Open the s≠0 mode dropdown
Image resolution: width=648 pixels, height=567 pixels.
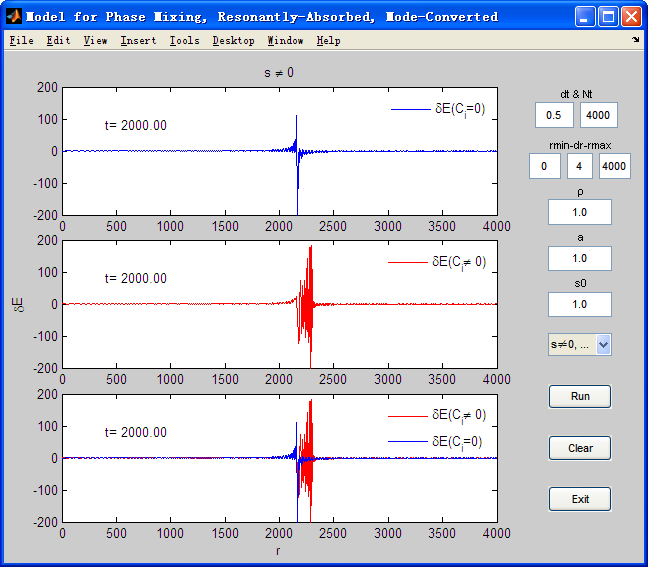point(580,345)
